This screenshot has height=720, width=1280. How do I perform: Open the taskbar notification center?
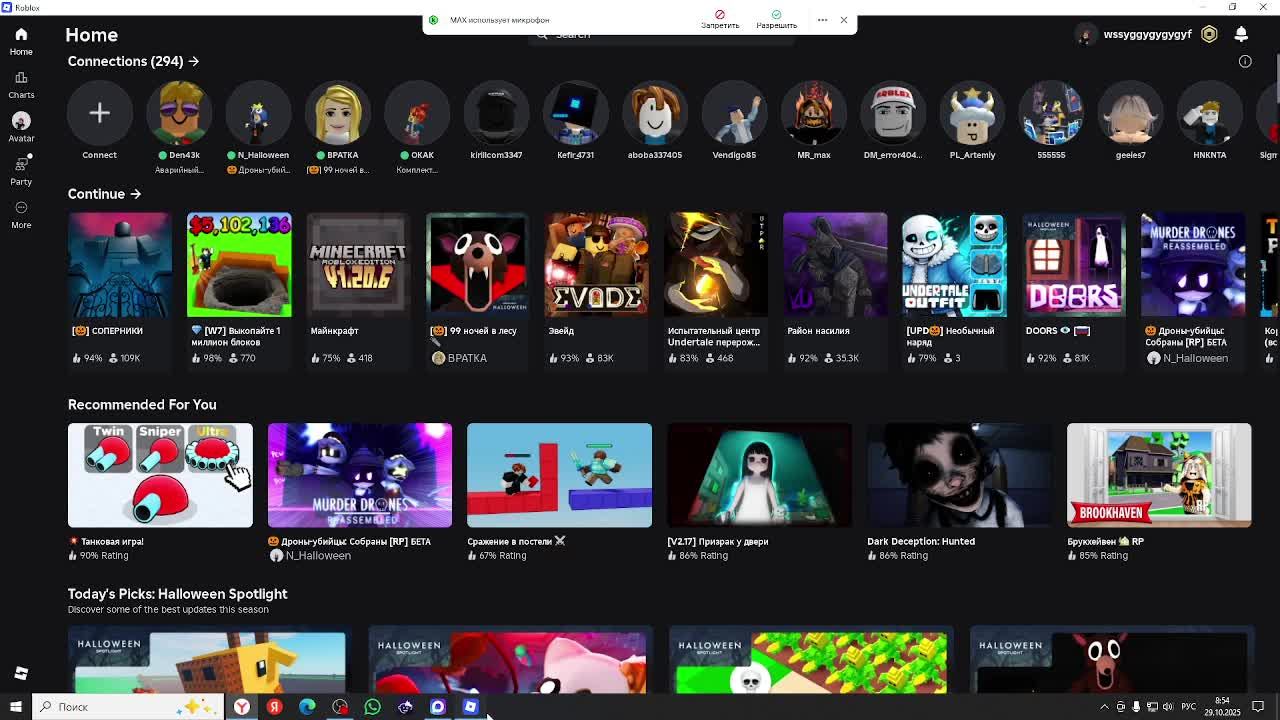click(x=1258, y=707)
